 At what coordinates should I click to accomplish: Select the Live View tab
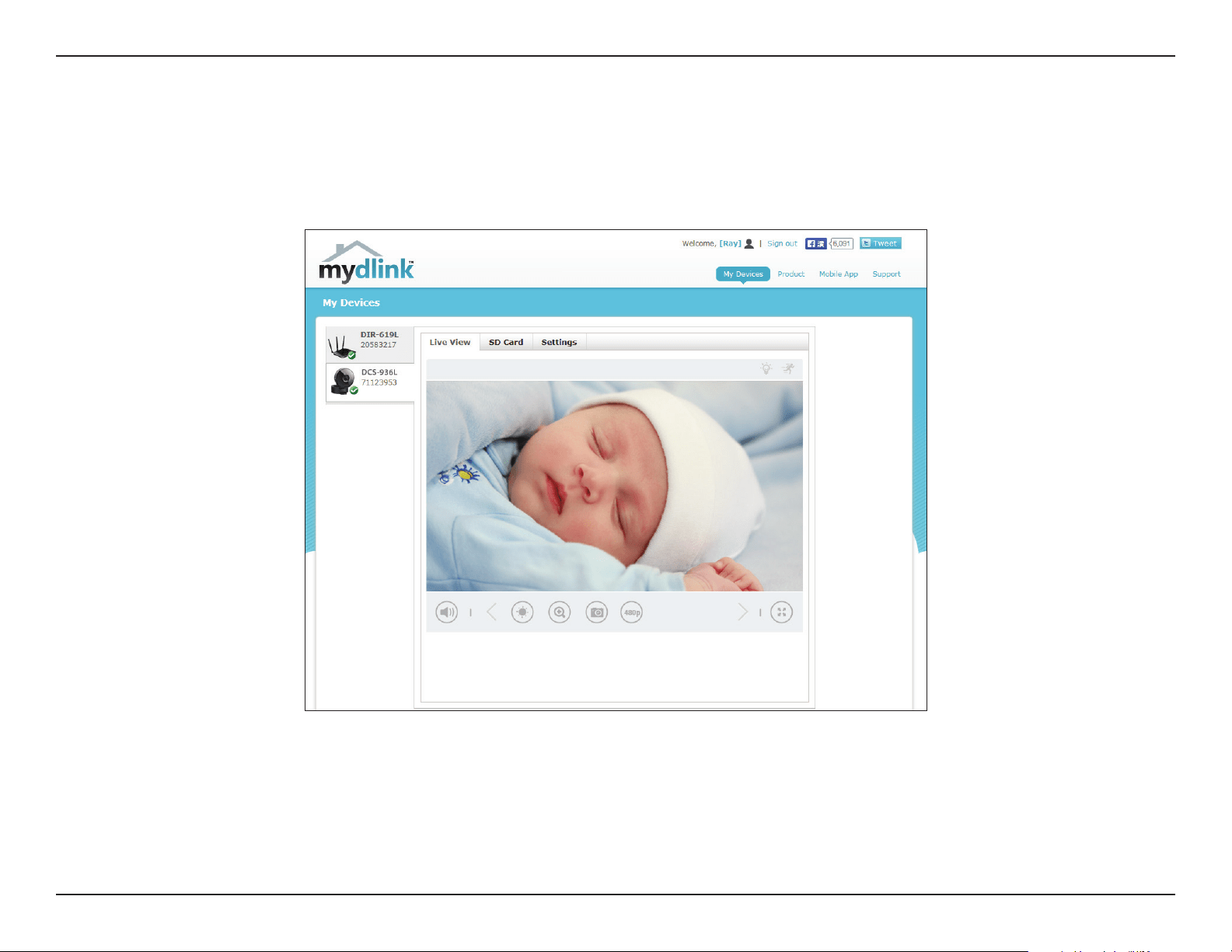450,342
